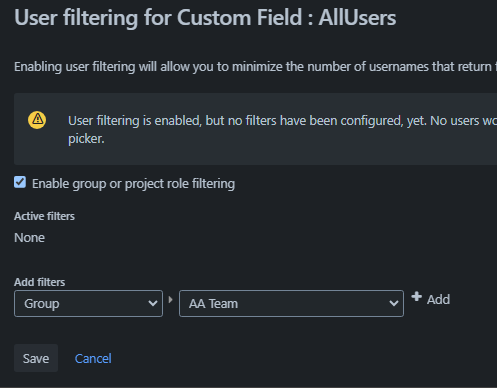Cancel the user filtering changes

point(93,359)
